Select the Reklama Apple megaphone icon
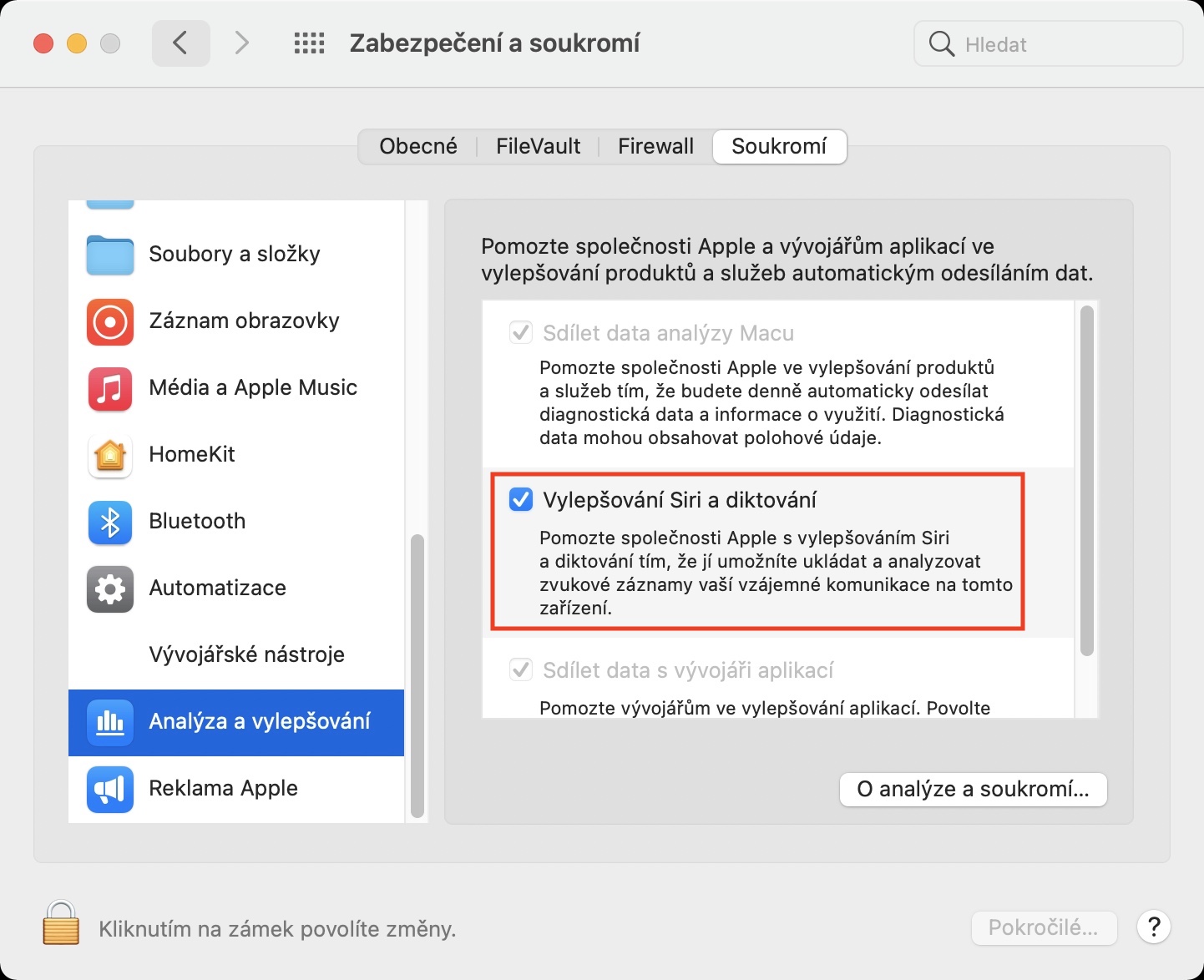Viewport: 1204px width, 980px height. [x=110, y=789]
